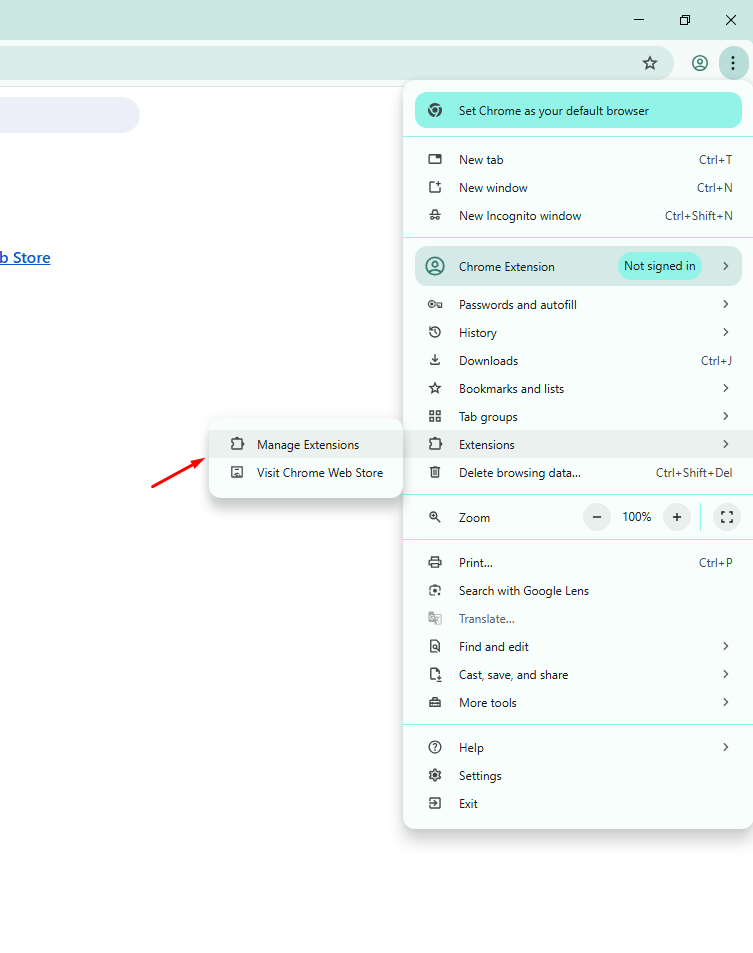
Task: Open the Downloads menu item
Action: (578, 360)
